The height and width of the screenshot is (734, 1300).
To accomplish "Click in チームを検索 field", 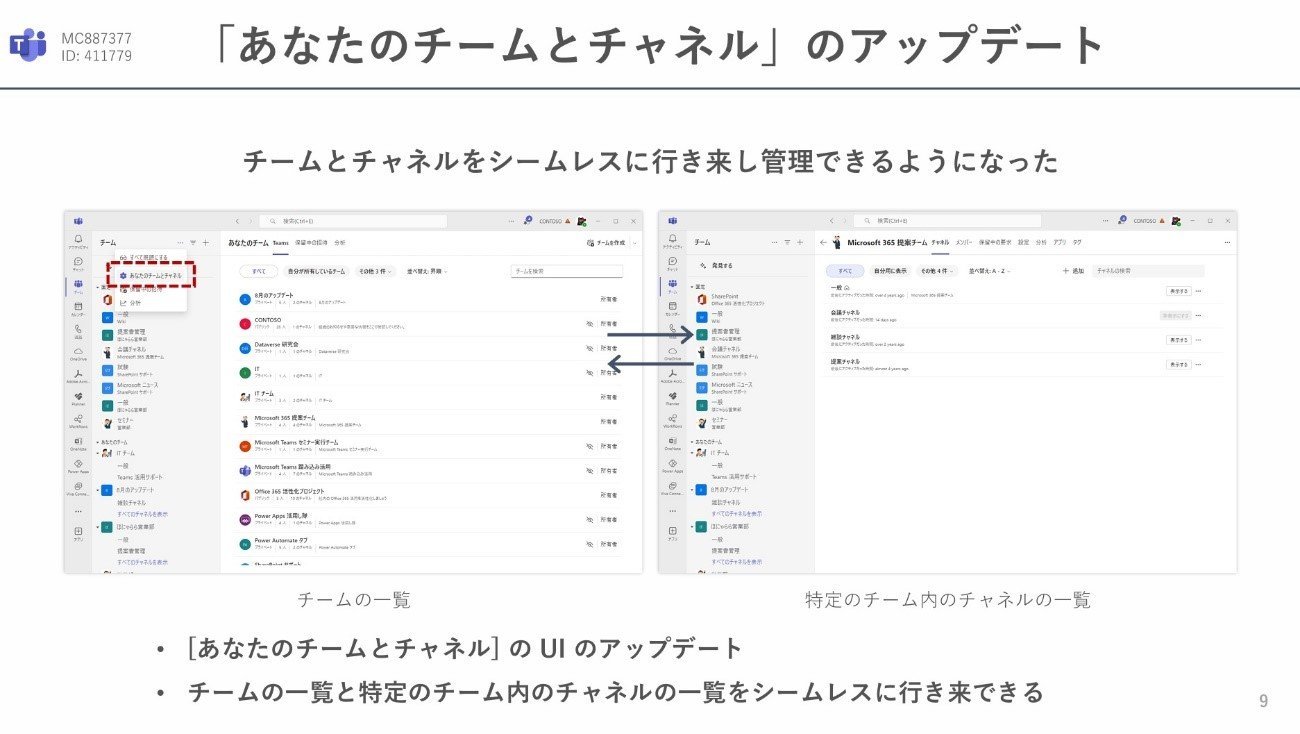I will pos(566,271).
